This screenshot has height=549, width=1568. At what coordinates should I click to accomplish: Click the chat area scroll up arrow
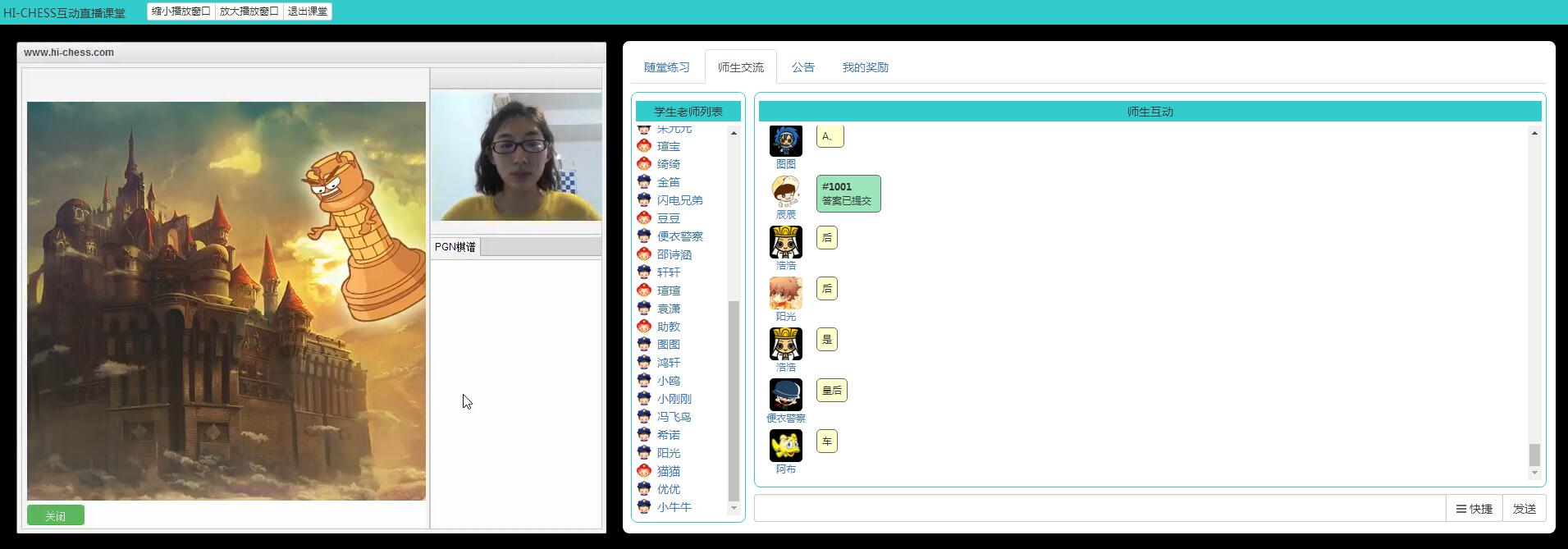[x=1534, y=133]
